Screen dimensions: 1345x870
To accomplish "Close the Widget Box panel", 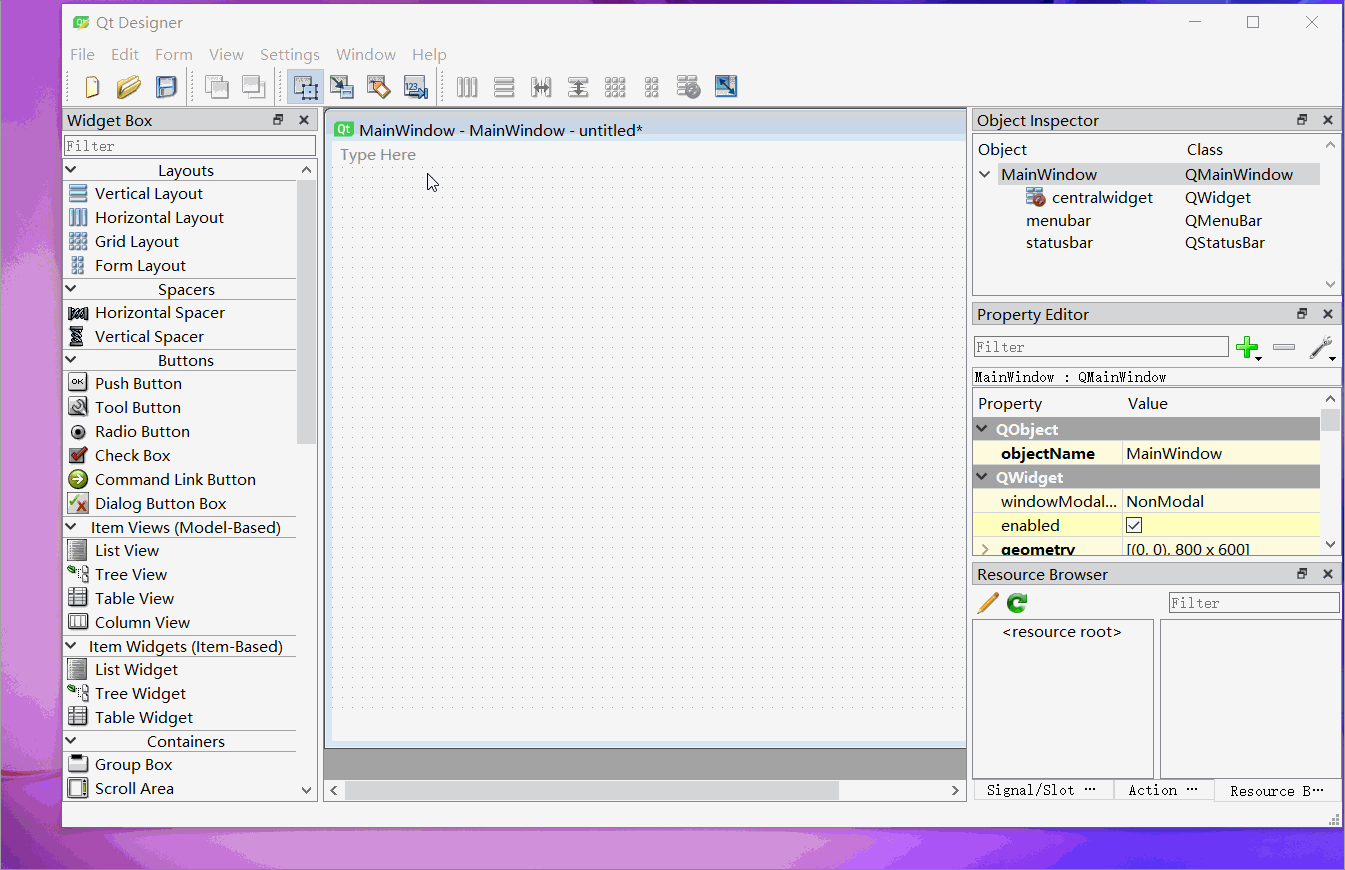I will 304,120.
